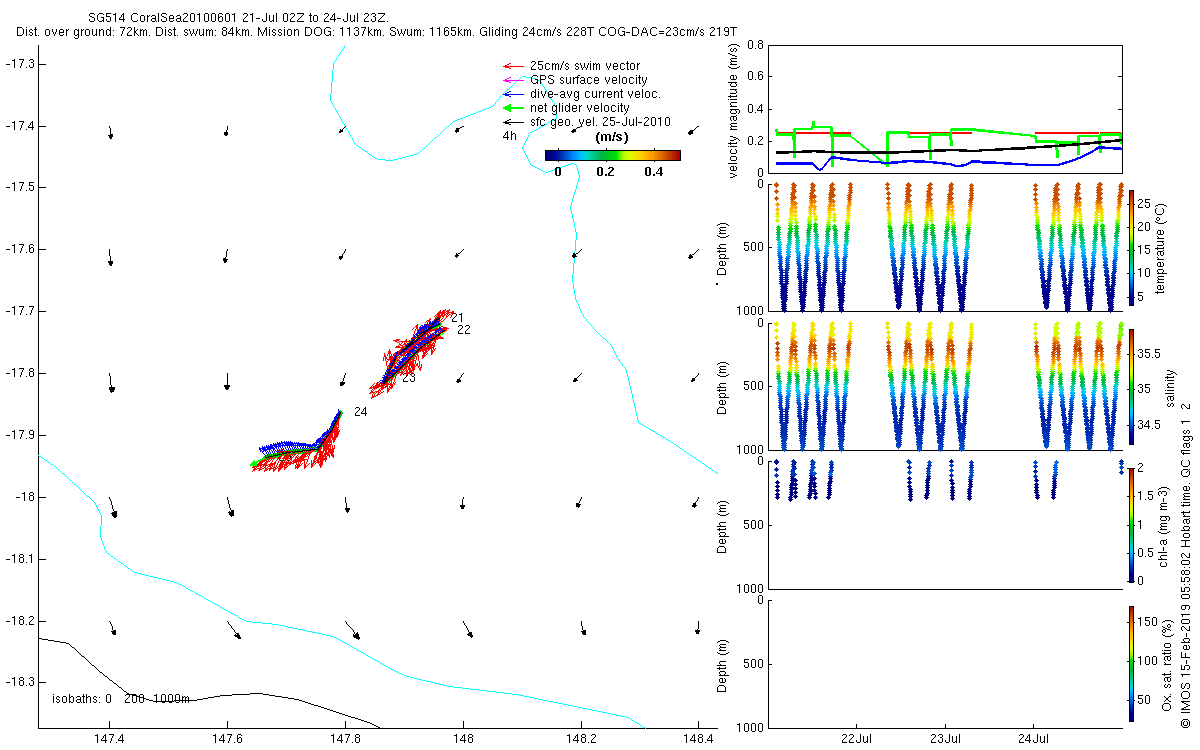Click the magenta GPS surface velocity arrow
The height and width of the screenshot is (750, 1200).
coord(511,80)
